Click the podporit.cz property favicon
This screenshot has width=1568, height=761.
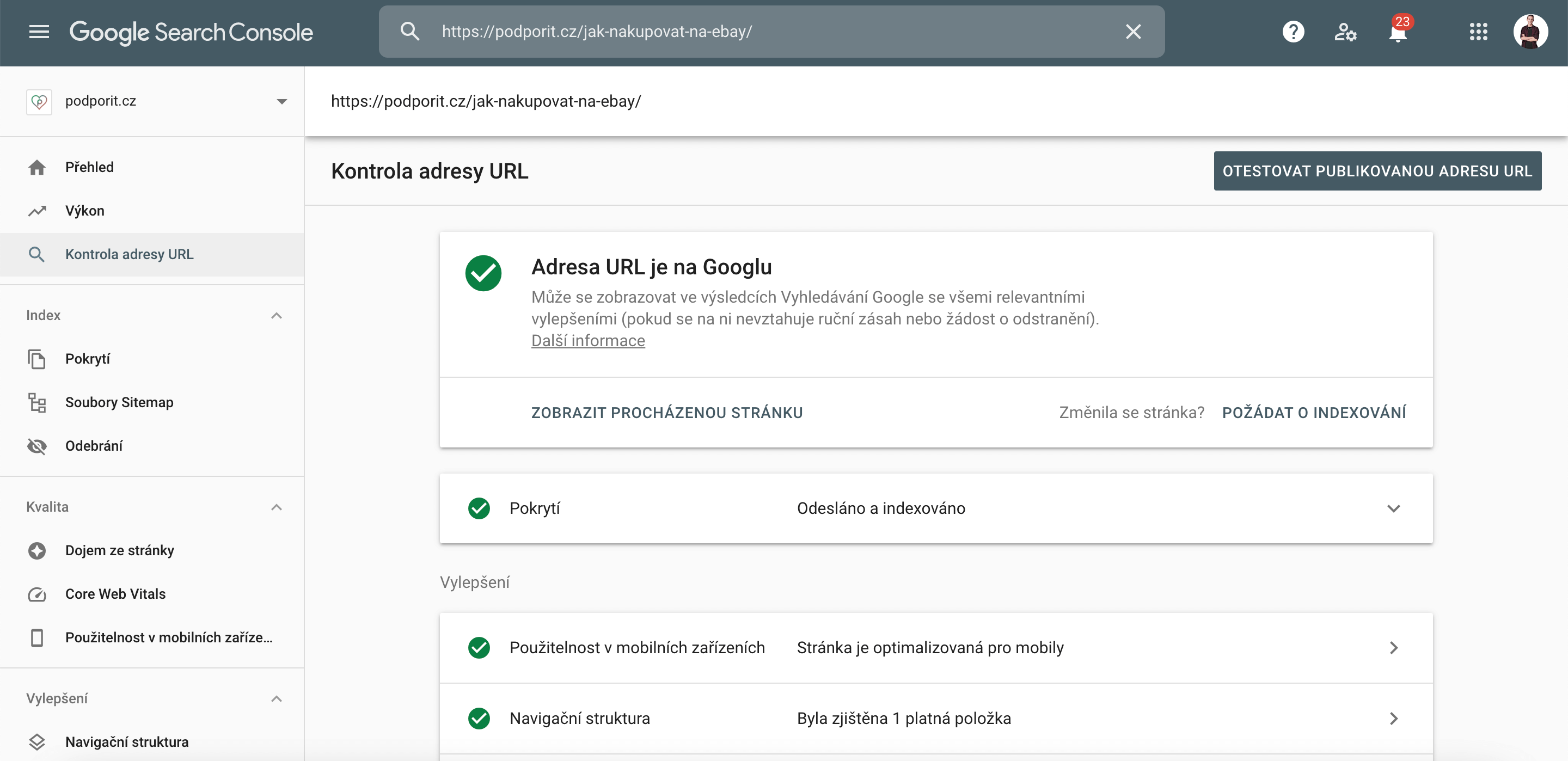(39, 102)
